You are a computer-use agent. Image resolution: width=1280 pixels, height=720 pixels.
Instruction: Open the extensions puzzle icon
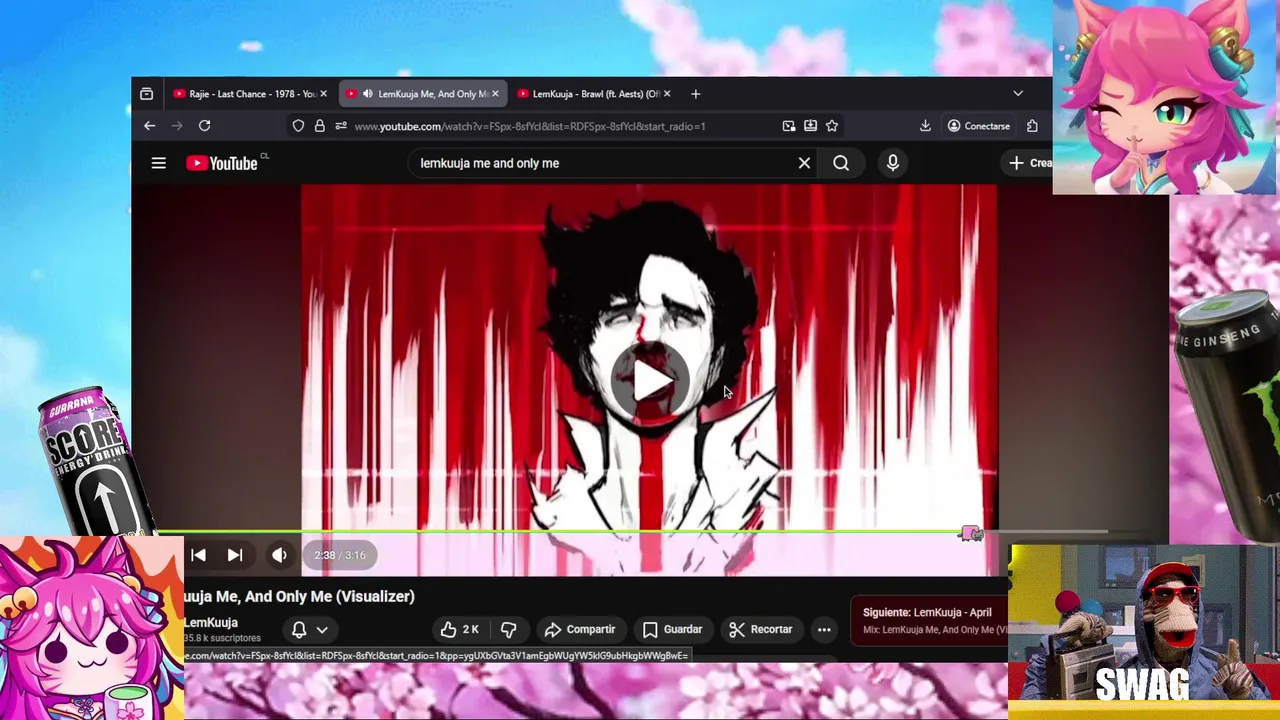[x=1032, y=126]
